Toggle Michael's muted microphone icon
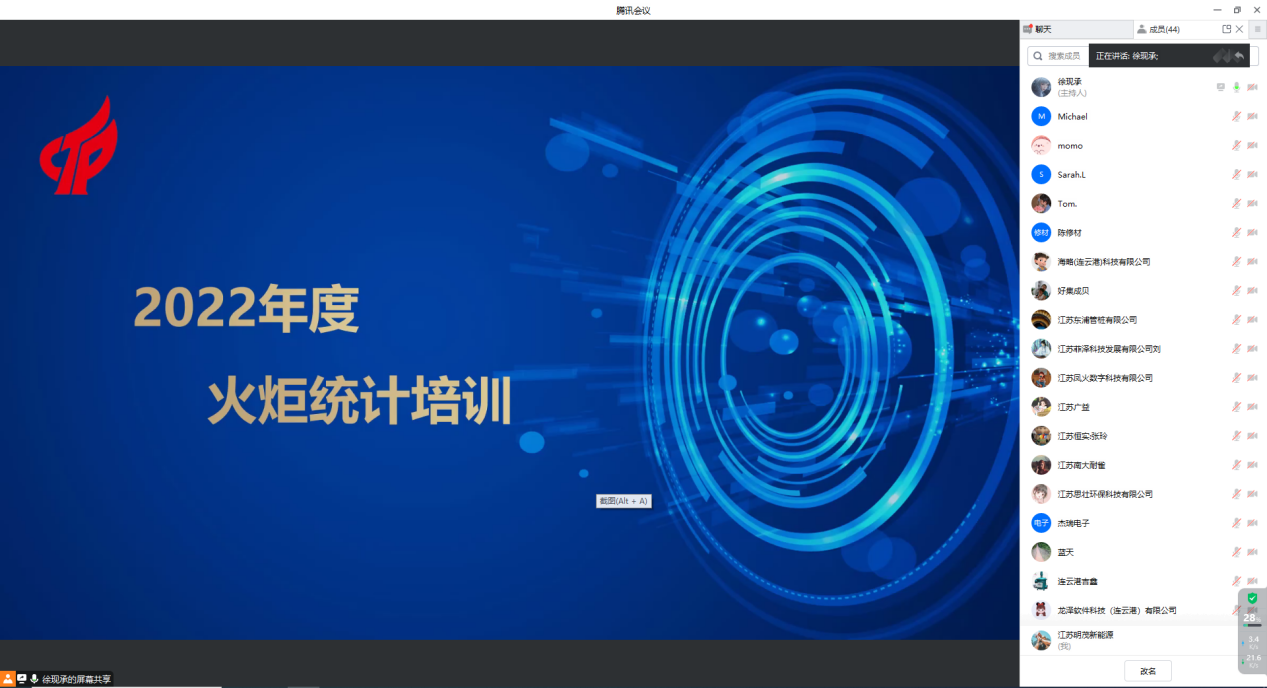 pos(1236,116)
